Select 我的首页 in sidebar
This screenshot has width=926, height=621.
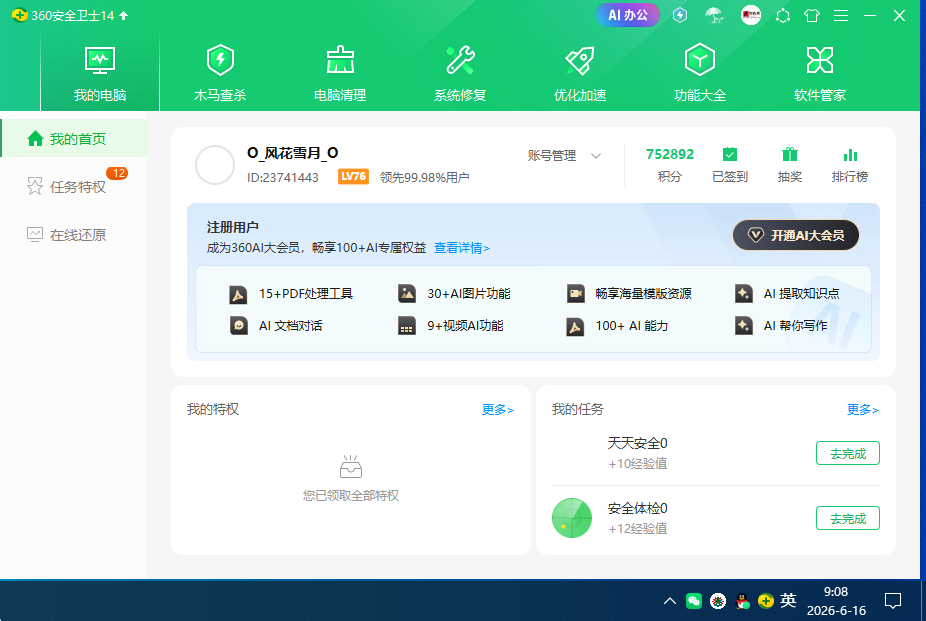(73, 139)
